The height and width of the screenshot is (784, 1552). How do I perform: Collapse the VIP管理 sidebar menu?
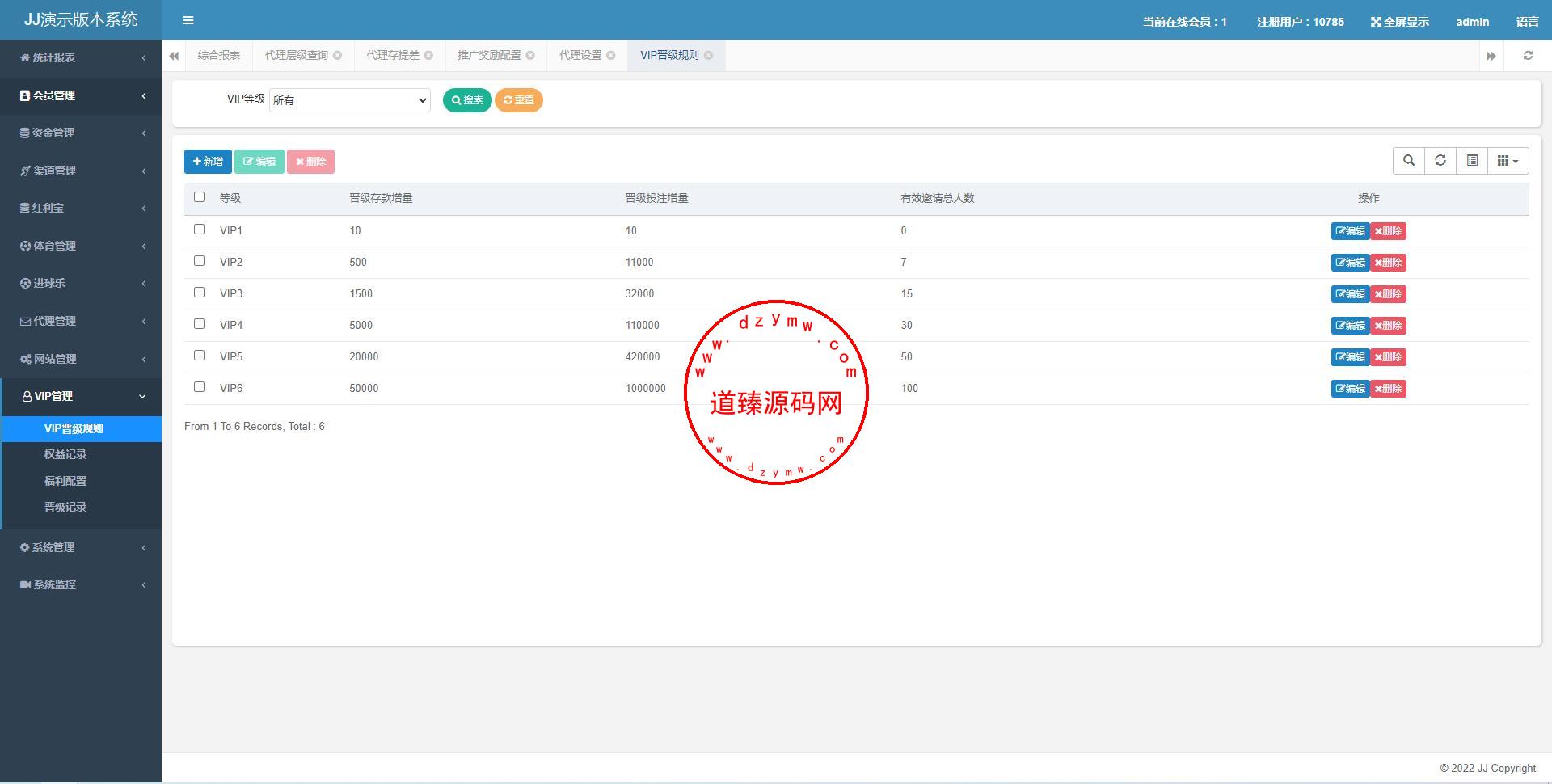click(81, 396)
